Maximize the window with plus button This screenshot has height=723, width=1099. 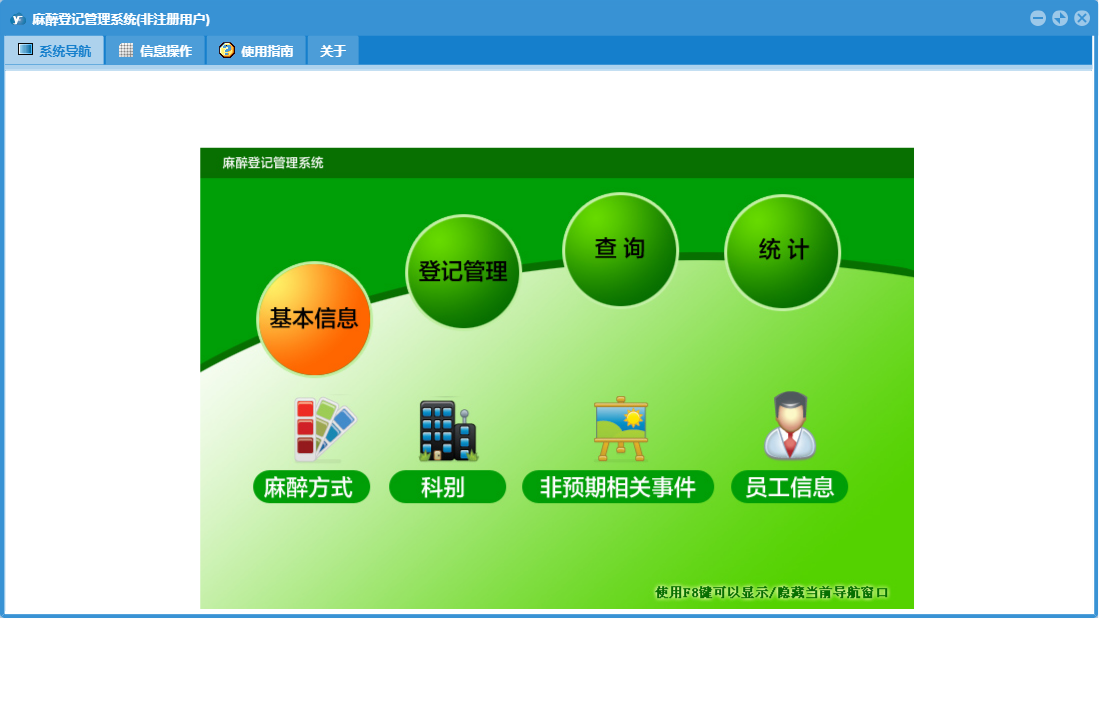(1060, 18)
